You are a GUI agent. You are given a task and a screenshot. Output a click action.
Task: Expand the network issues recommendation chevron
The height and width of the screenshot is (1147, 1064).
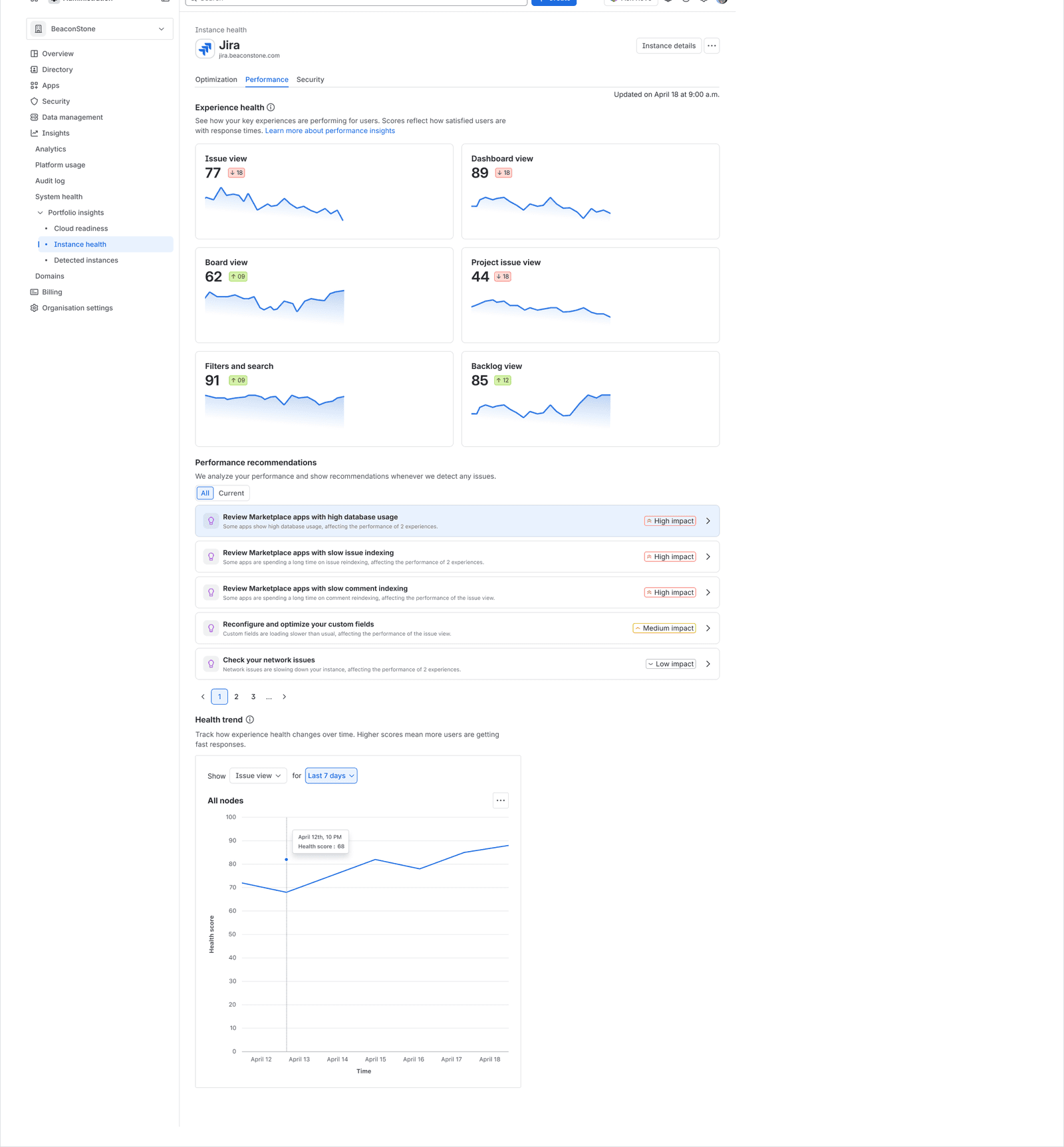(708, 664)
